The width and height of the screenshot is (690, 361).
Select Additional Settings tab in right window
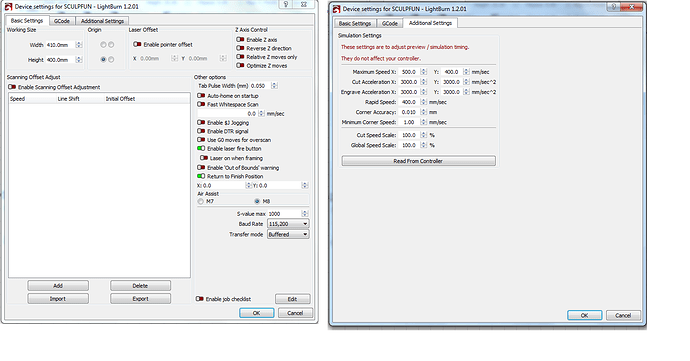(x=430, y=23)
